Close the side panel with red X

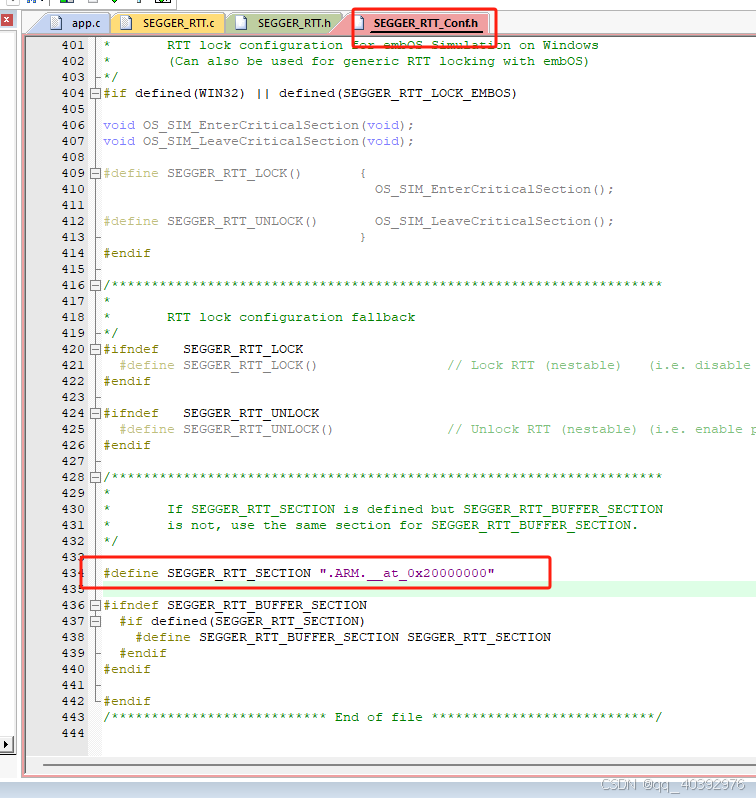coord(7,20)
